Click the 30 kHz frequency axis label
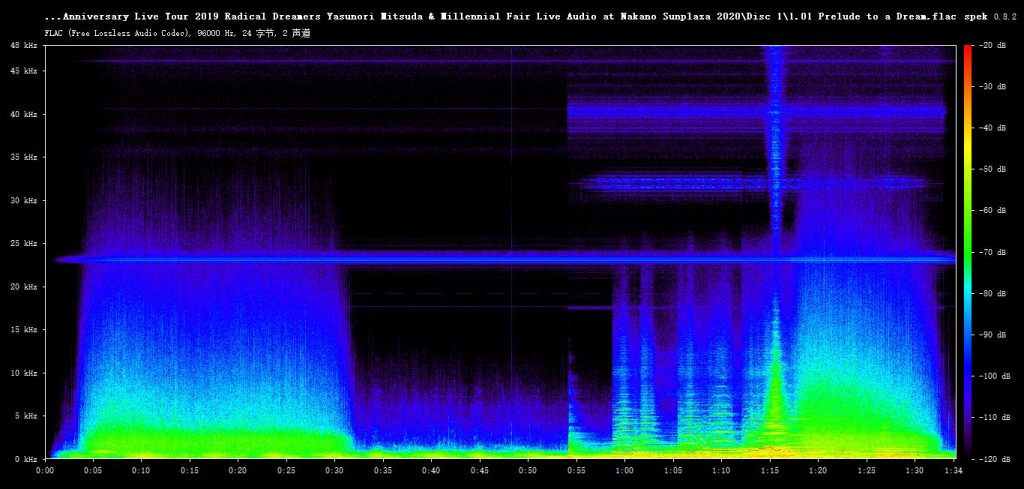Image resolution: width=1024 pixels, height=489 pixels. (x=24, y=200)
